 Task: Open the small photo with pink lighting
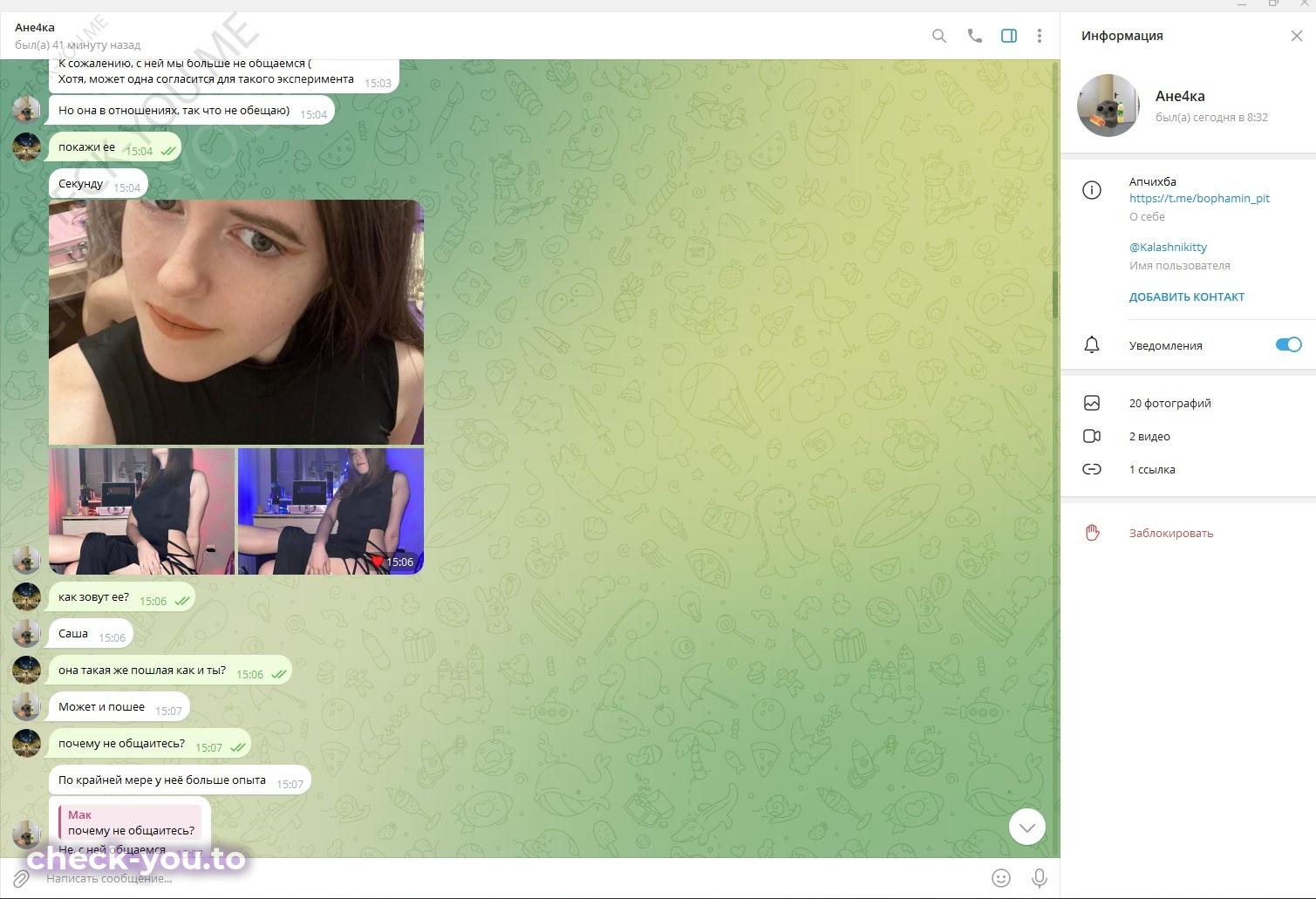(142, 511)
